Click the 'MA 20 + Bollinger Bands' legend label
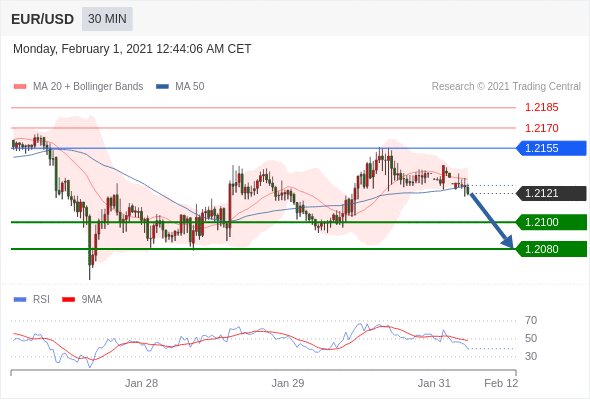The image size is (590, 400). [x=88, y=87]
